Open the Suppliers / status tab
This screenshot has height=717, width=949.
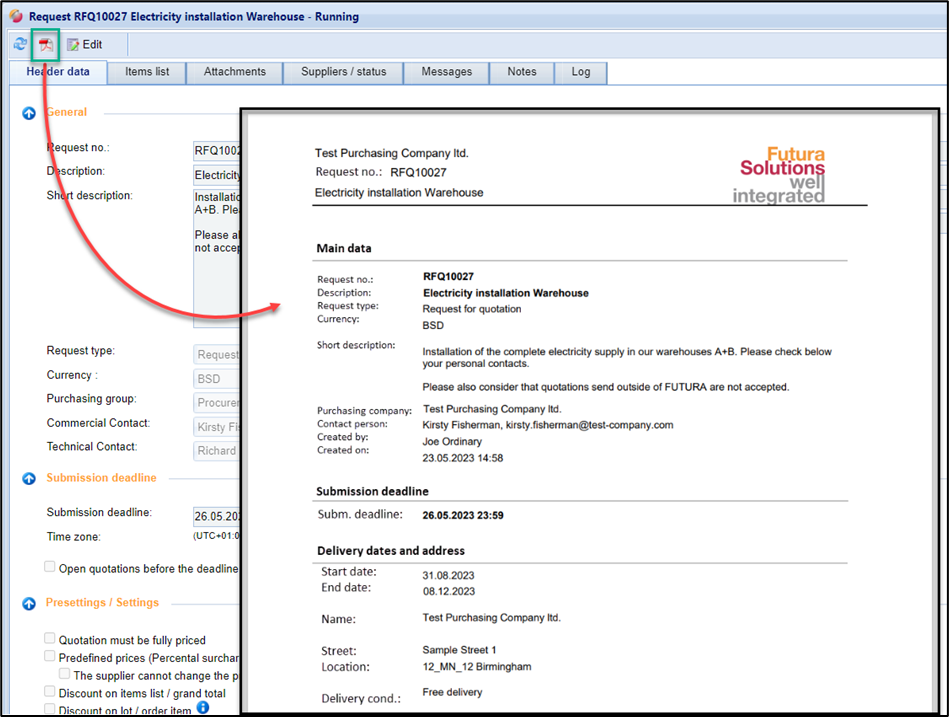click(343, 72)
